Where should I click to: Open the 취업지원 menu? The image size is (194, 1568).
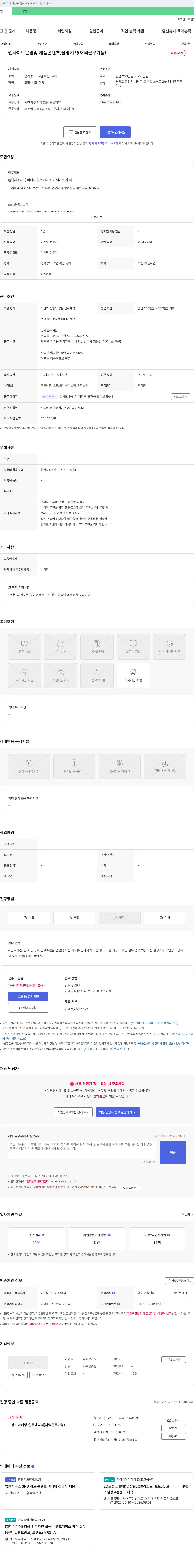[64, 31]
